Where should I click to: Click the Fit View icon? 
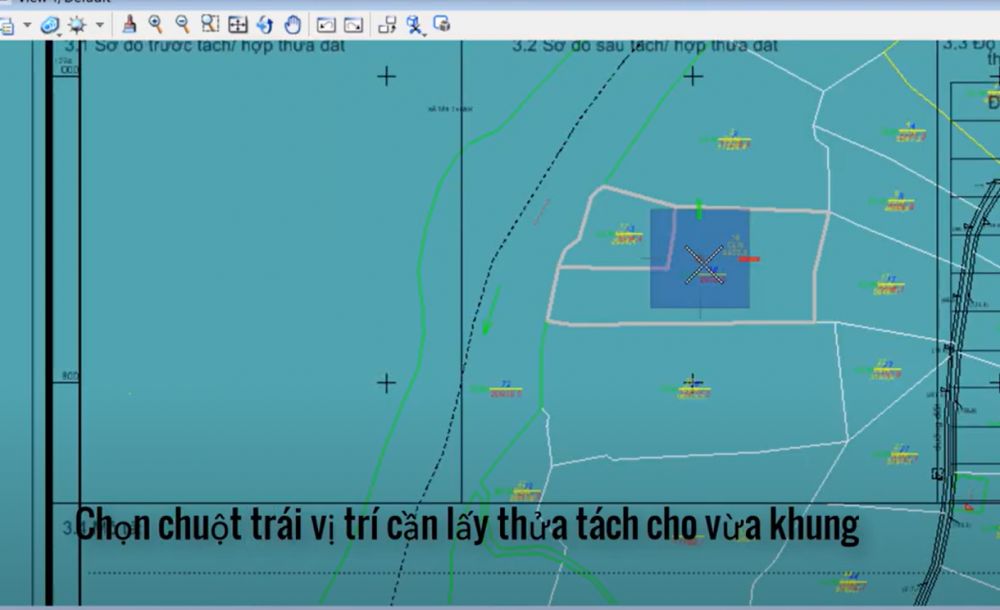[x=238, y=24]
